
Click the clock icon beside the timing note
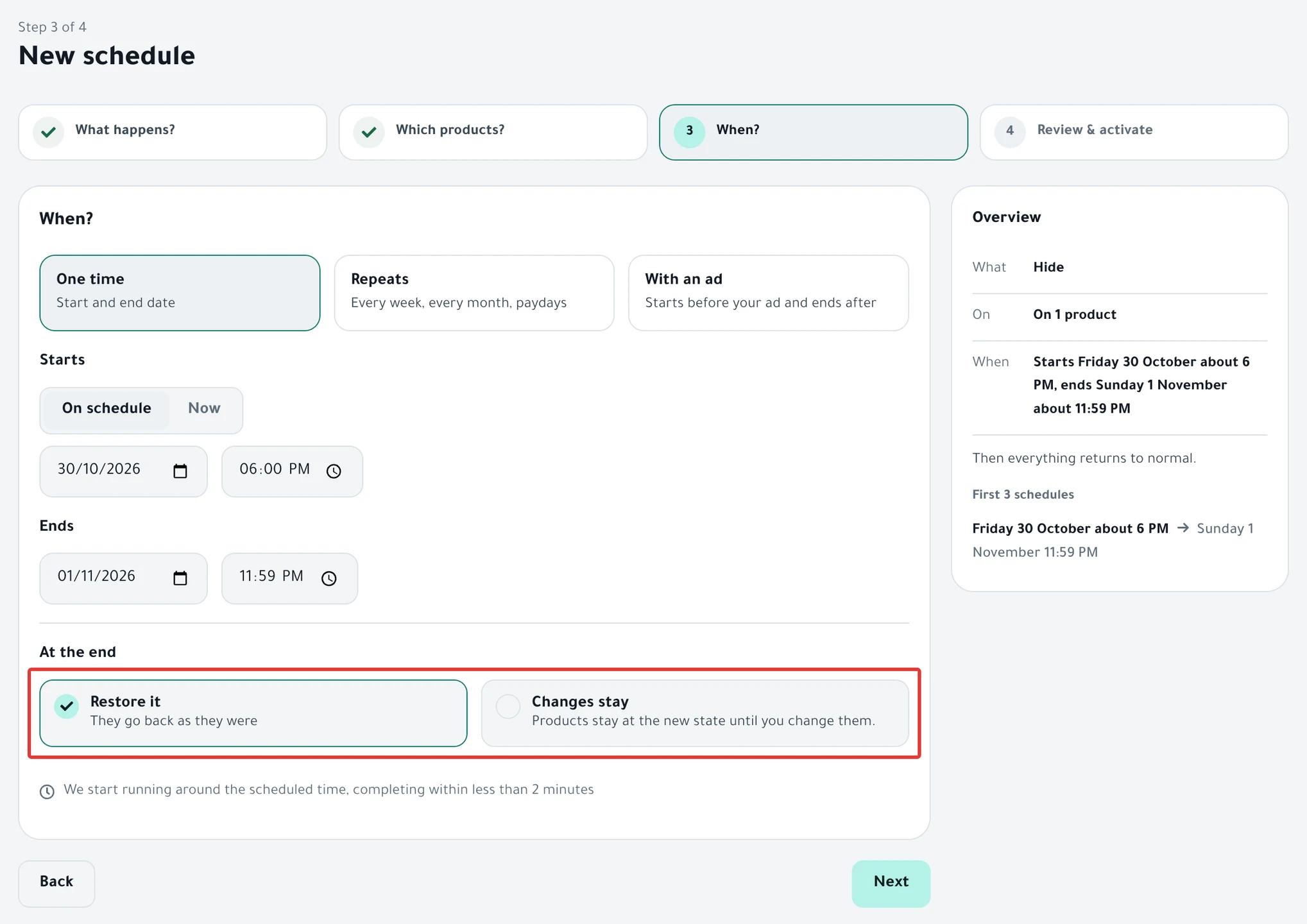coord(47,791)
